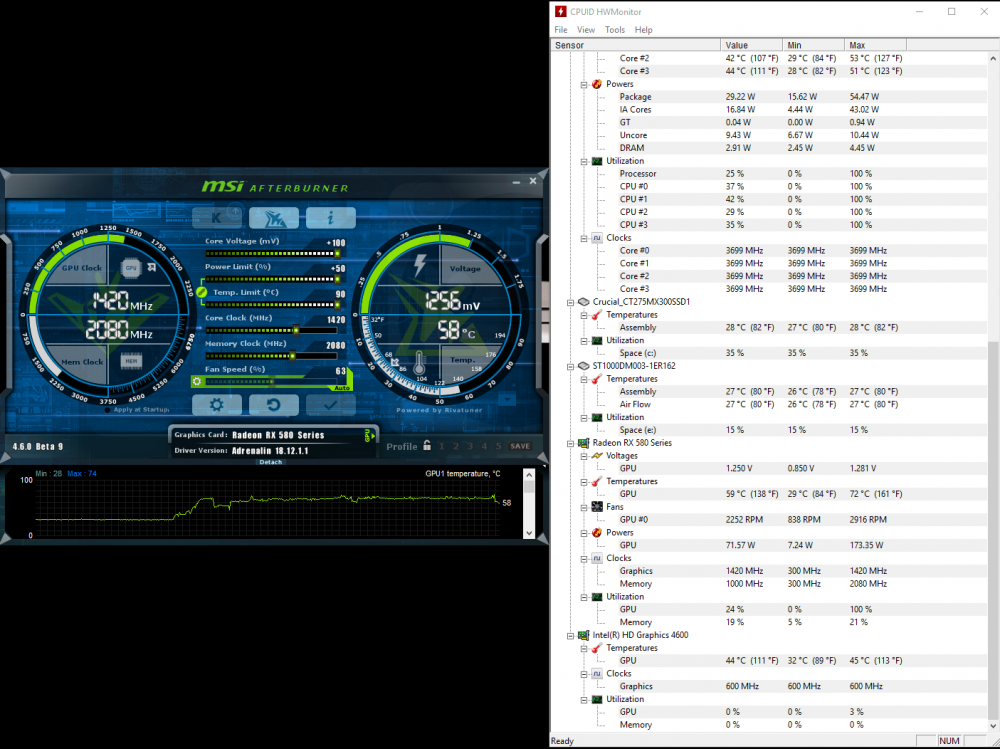The width and height of the screenshot is (1000, 749).
Task: Select profile slot 1
Action: coord(441,446)
